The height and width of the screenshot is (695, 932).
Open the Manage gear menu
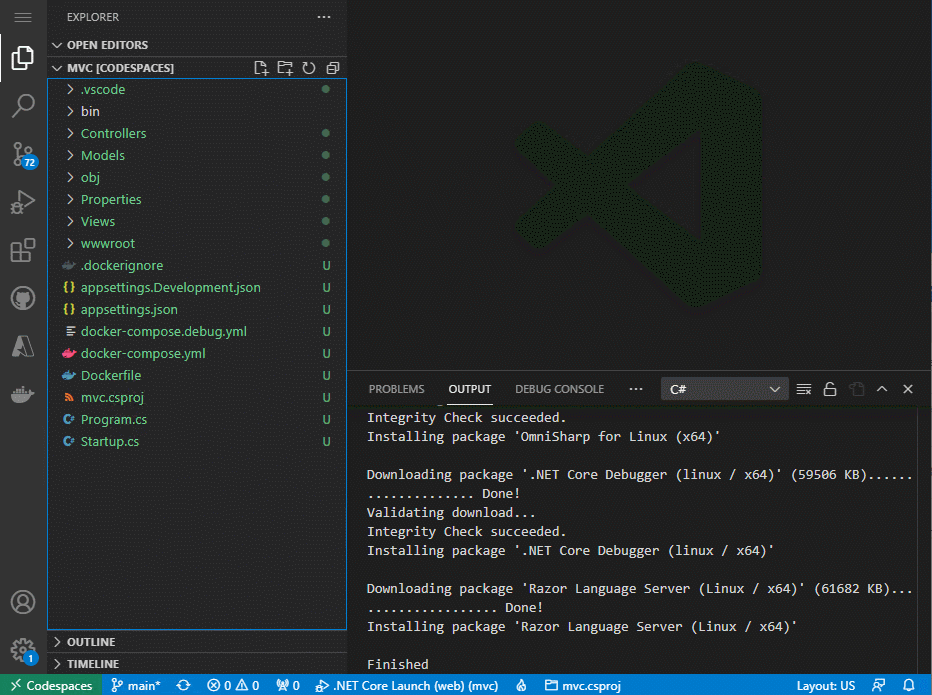(23, 650)
